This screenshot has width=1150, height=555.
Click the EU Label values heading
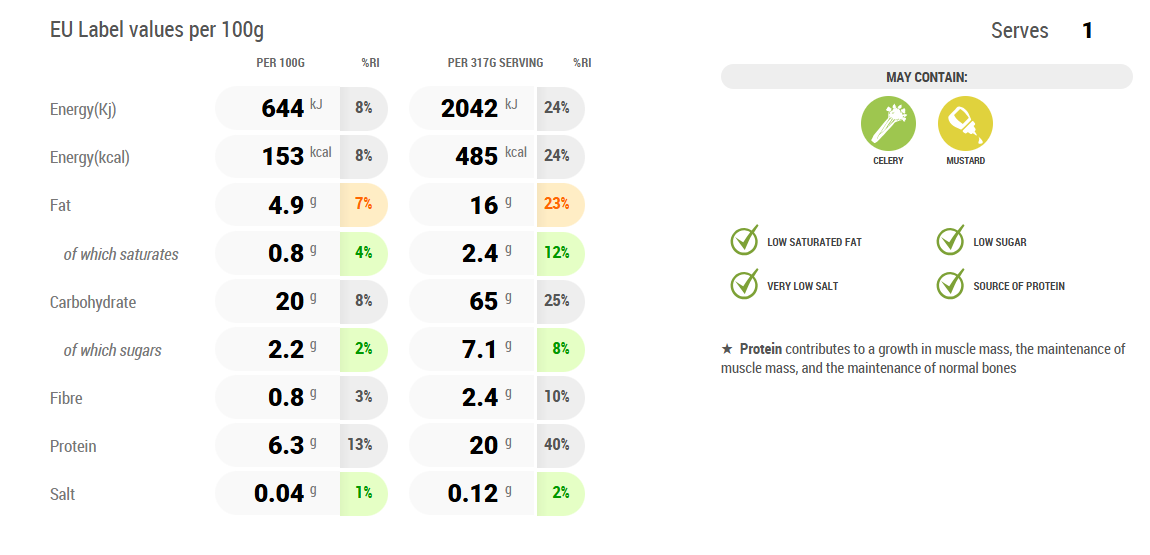tap(157, 30)
